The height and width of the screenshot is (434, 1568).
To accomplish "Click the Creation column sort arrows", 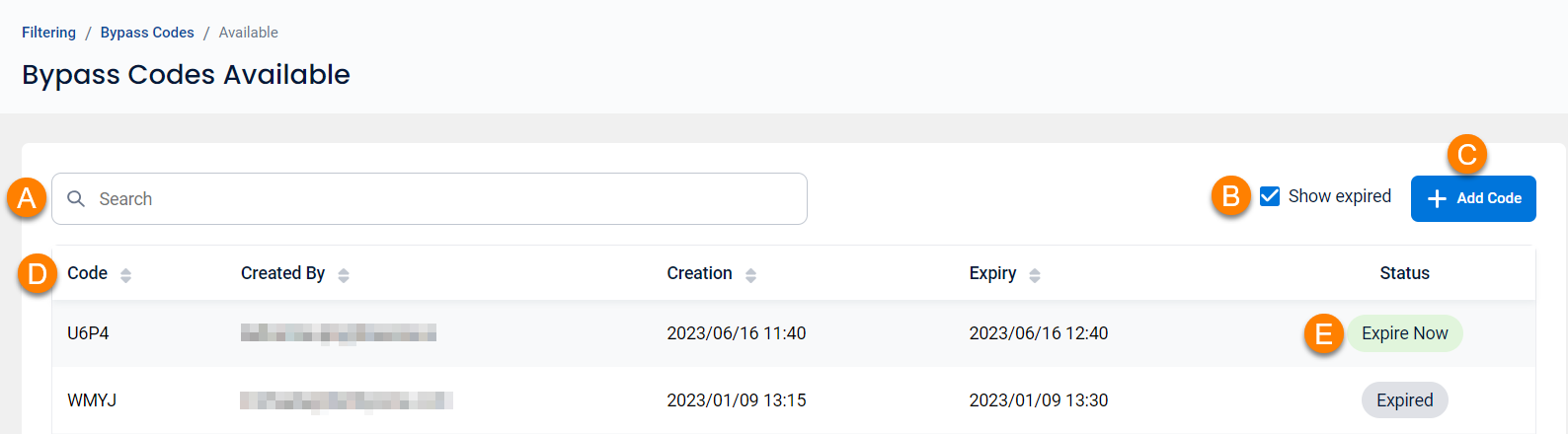I will click(x=750, y=275).
